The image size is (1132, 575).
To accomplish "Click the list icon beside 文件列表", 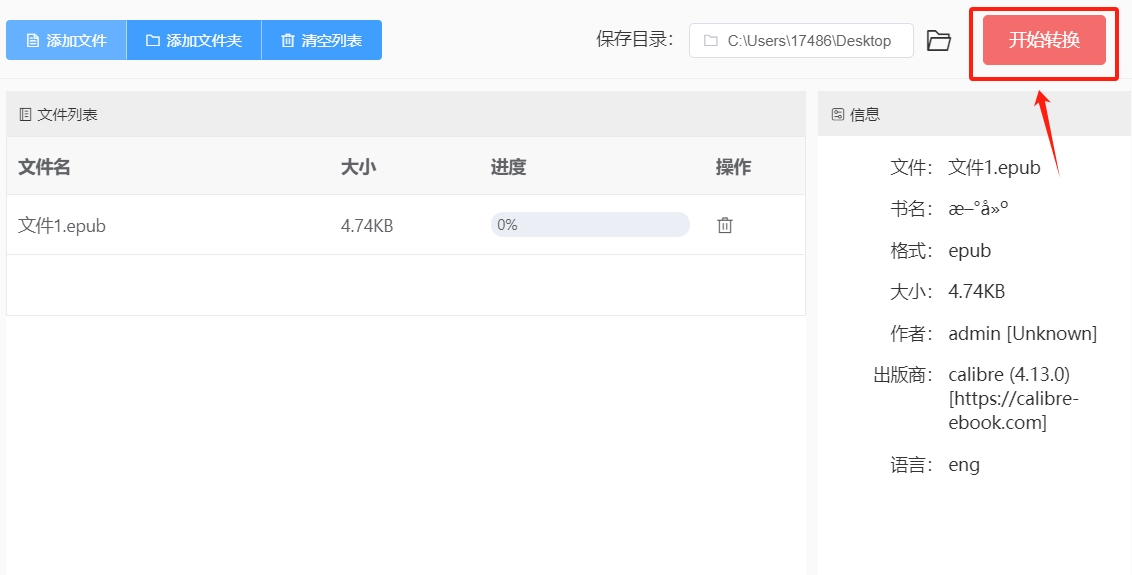I will pyautogui.click(x=25, y=114).
